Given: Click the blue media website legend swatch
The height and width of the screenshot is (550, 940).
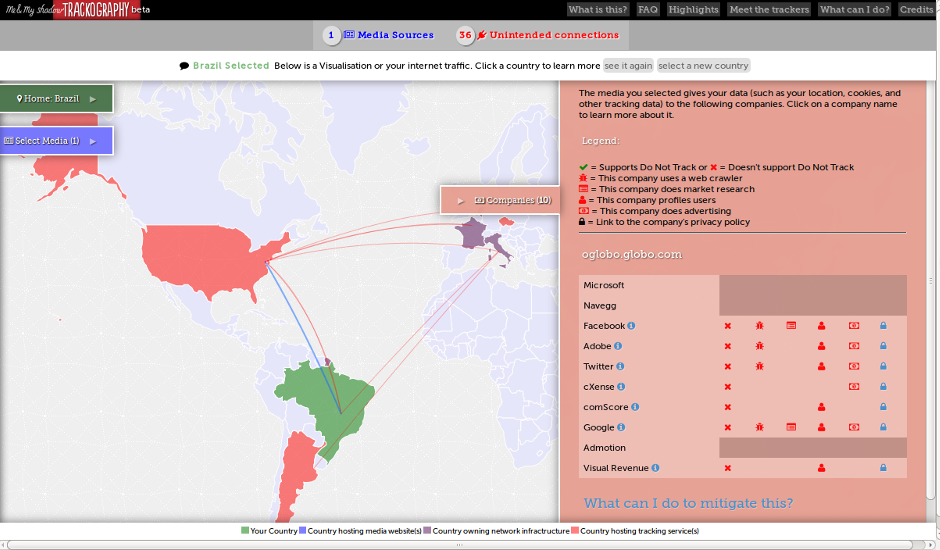Looking at the screenshot, I should 302,531.
